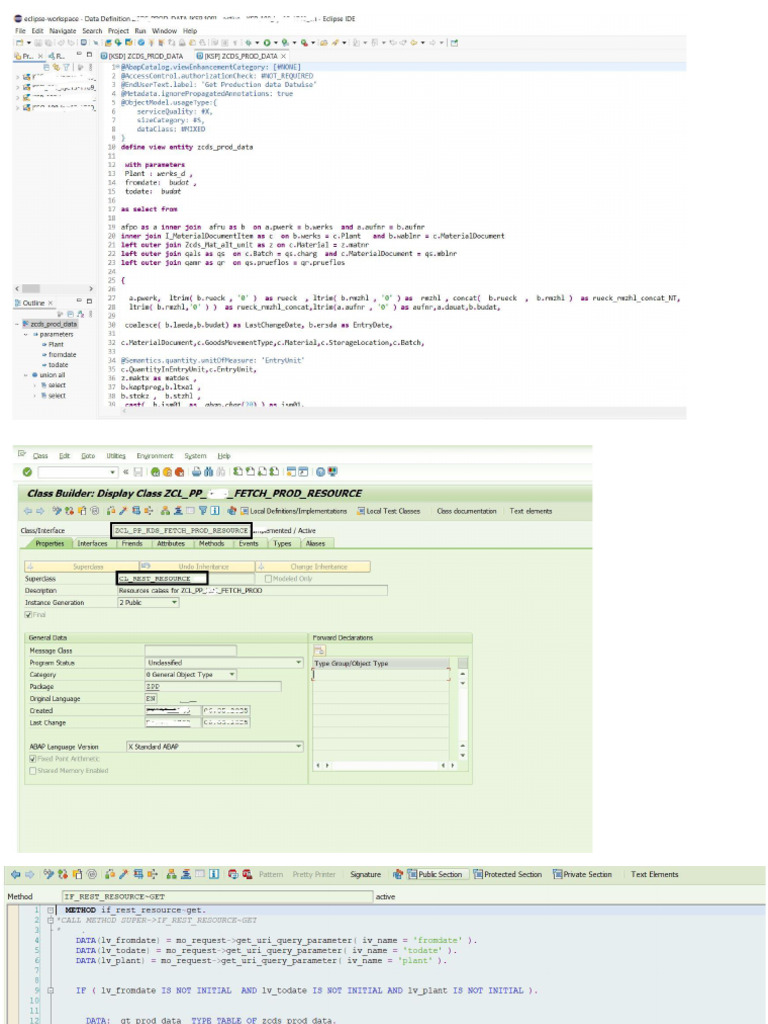Screen dimensions: 768x1024
Task: Select the [KSD] ZCDS_PROD_DATA editor tab
Action: tap(142, 56)
